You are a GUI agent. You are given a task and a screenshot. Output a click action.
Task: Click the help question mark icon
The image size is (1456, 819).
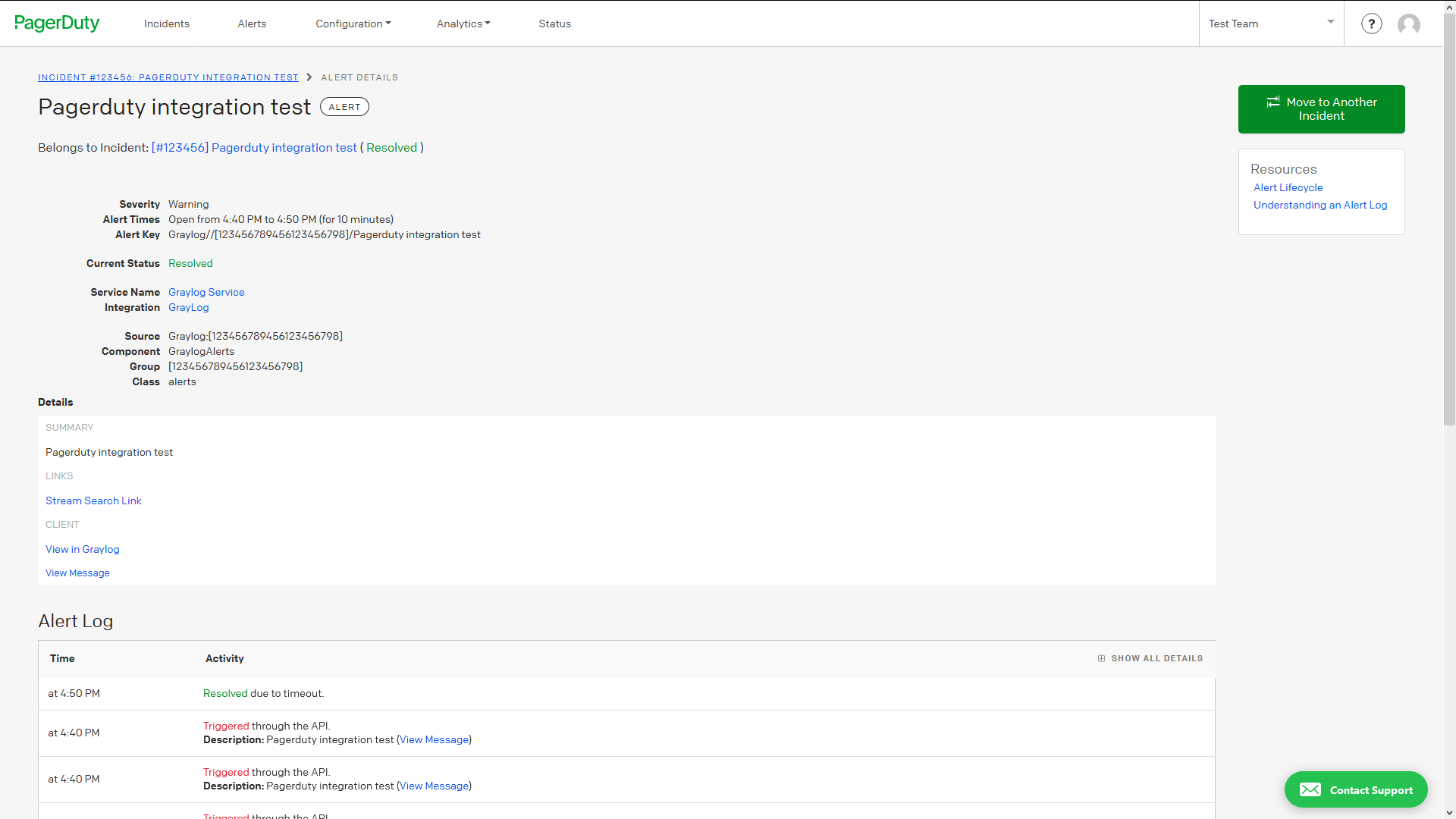(x=1371, y=23)
